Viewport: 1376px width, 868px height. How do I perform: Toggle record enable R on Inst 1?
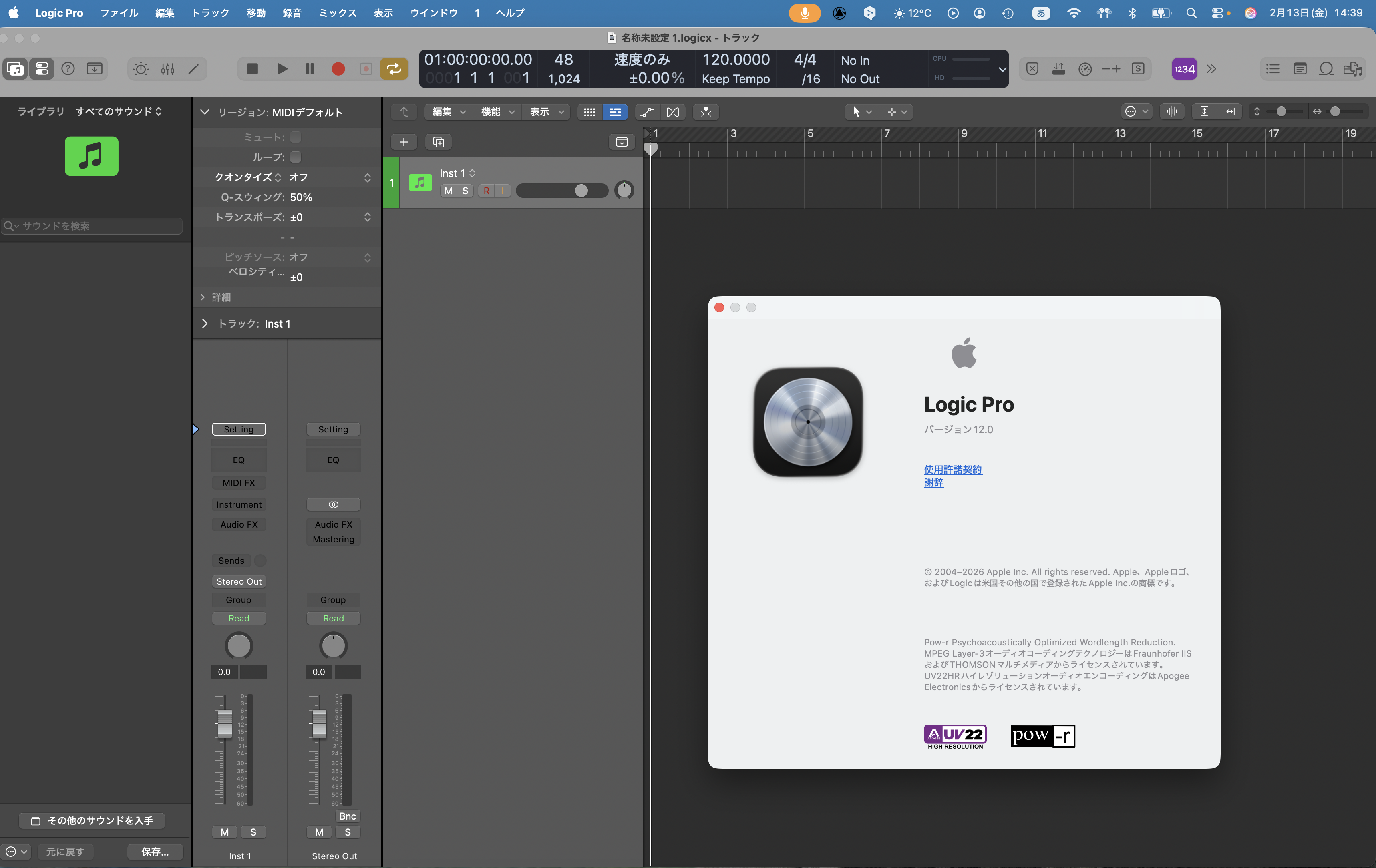point(486,191)
